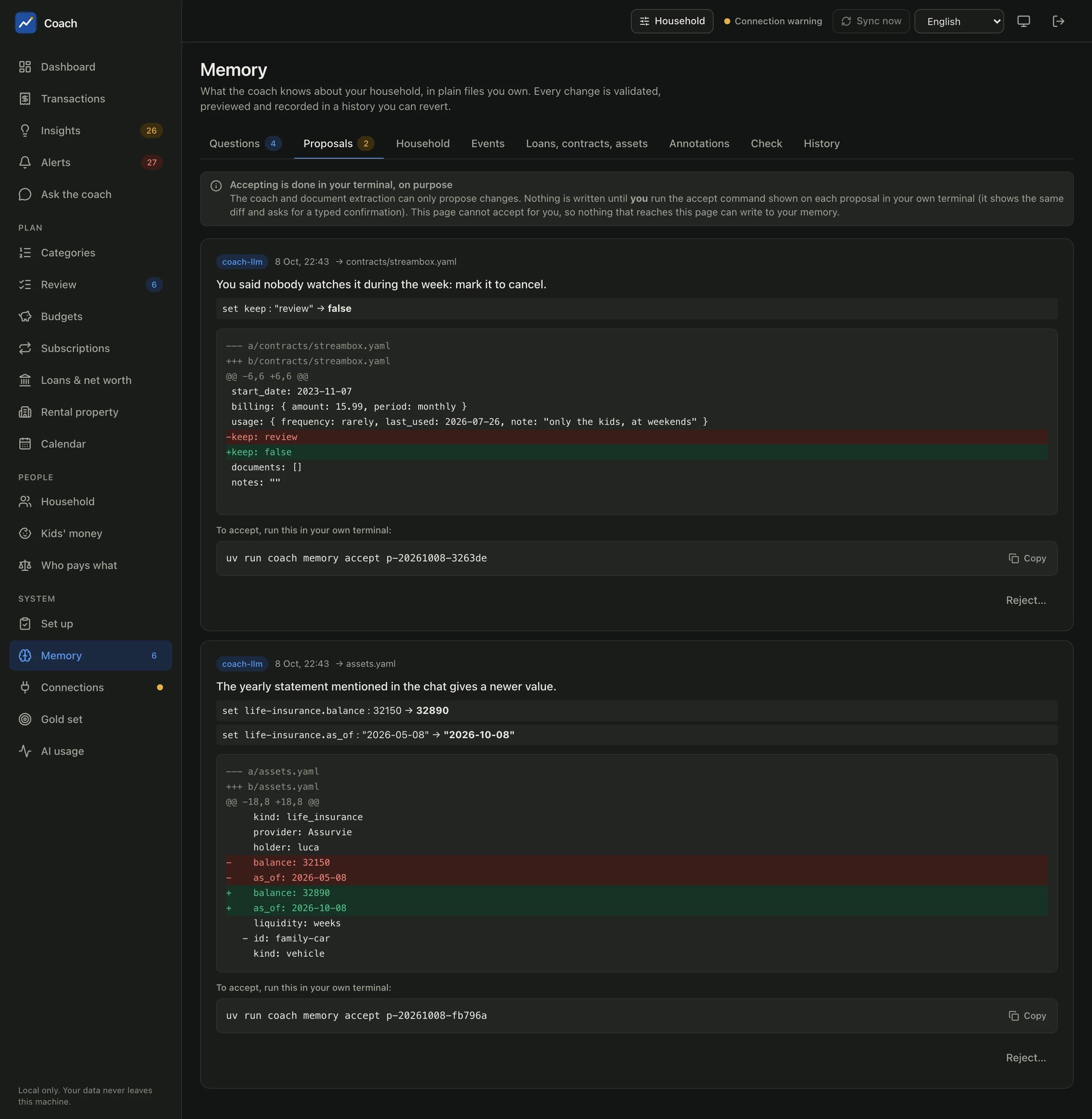Open Kids' money in the sidebar
The image size is (1092, 1119).
click(91, 534)
